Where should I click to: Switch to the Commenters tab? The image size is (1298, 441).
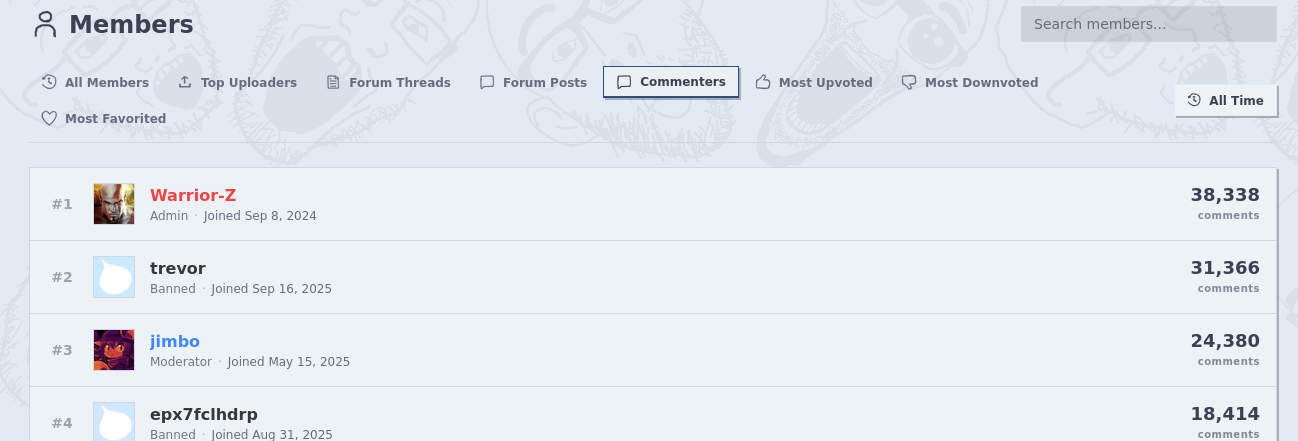coord(671,82)
